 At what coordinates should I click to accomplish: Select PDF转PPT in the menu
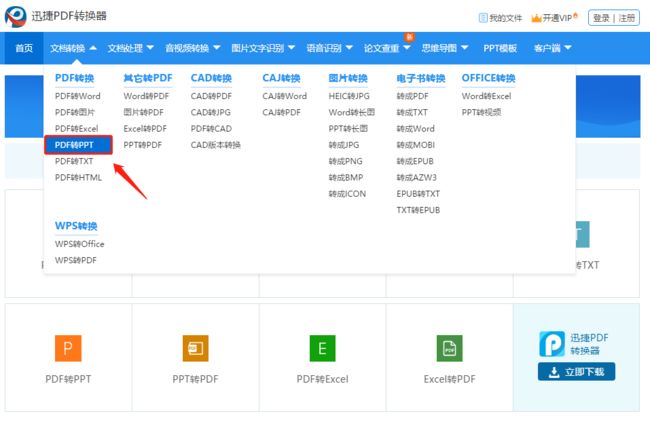78,145
